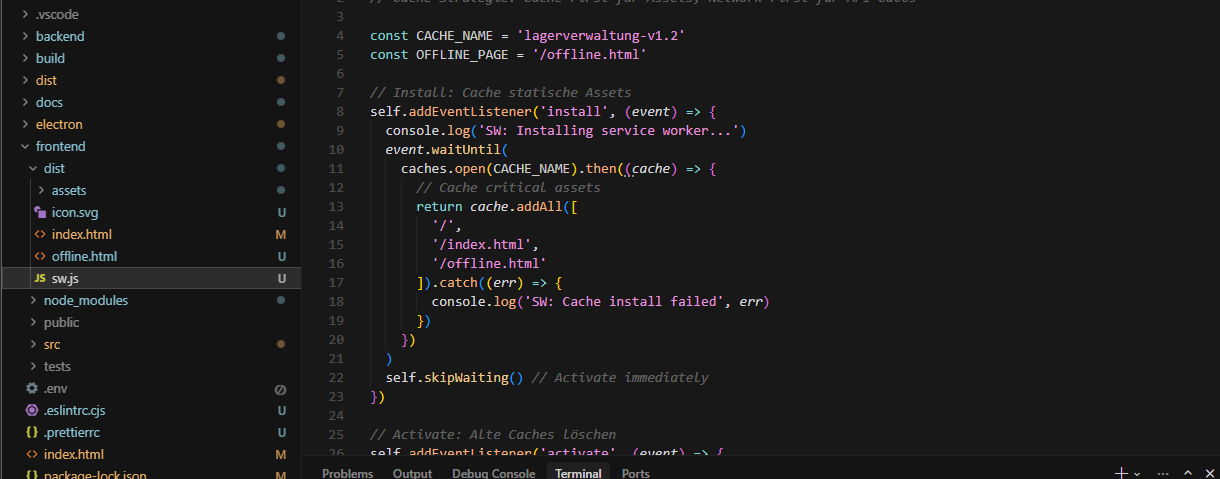
Task: Click the plus icon for new terminal
Action: [1122, 473]
